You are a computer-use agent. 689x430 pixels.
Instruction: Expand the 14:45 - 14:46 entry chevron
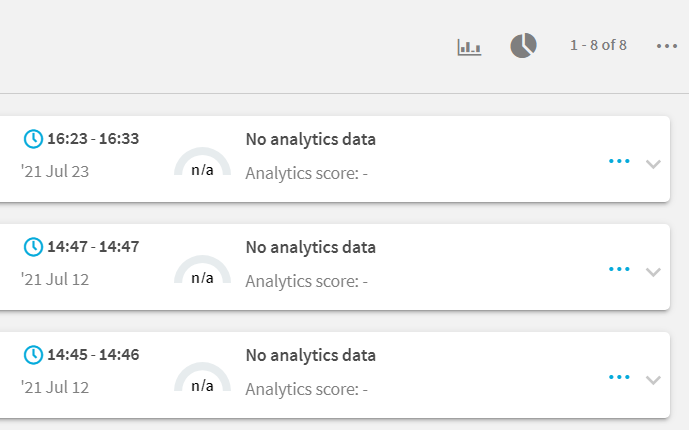point(653,380)
